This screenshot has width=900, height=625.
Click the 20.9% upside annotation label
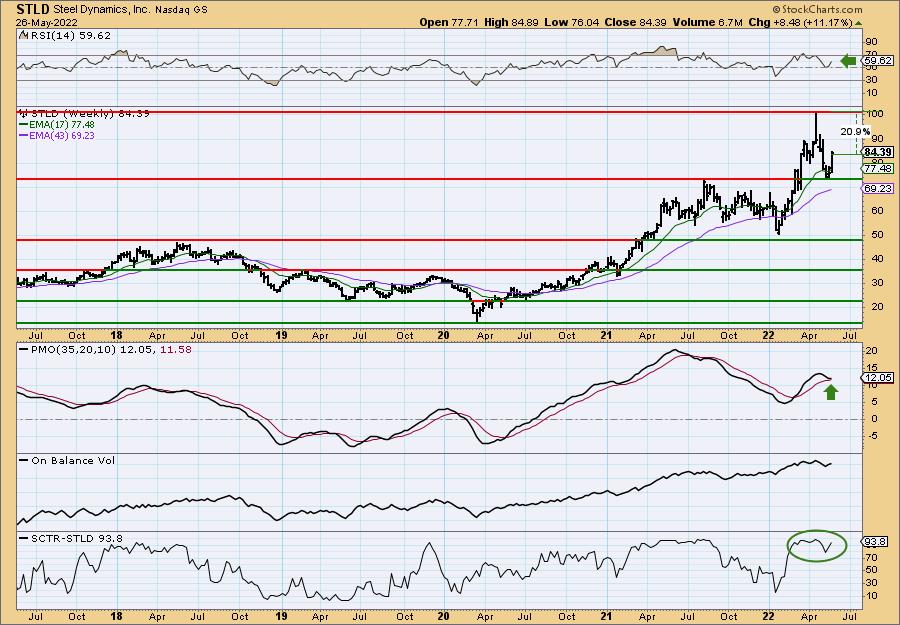pos(855,131)
